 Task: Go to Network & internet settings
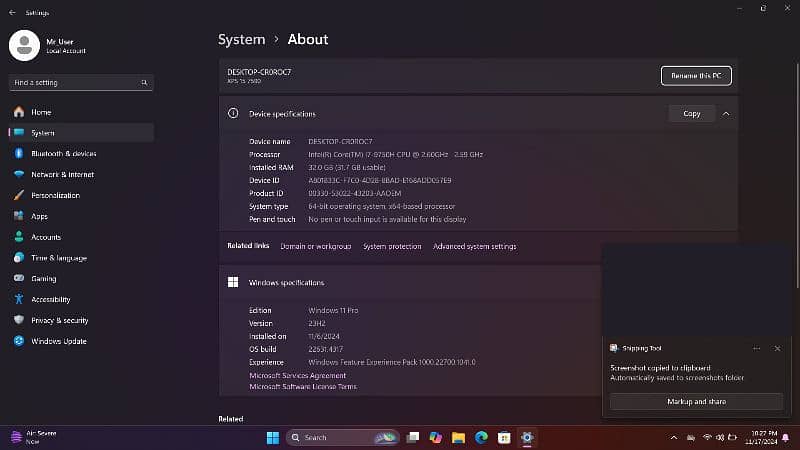pos(62,174)
